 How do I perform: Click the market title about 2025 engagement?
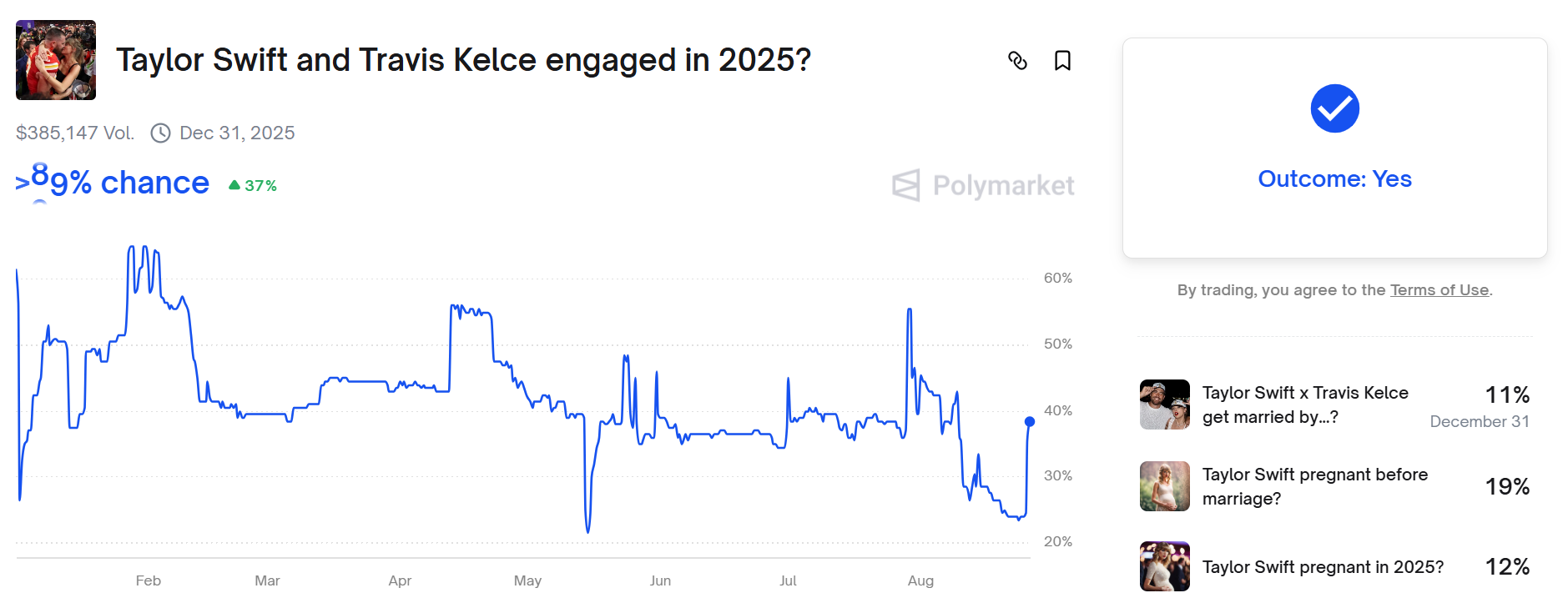[463, 60]
